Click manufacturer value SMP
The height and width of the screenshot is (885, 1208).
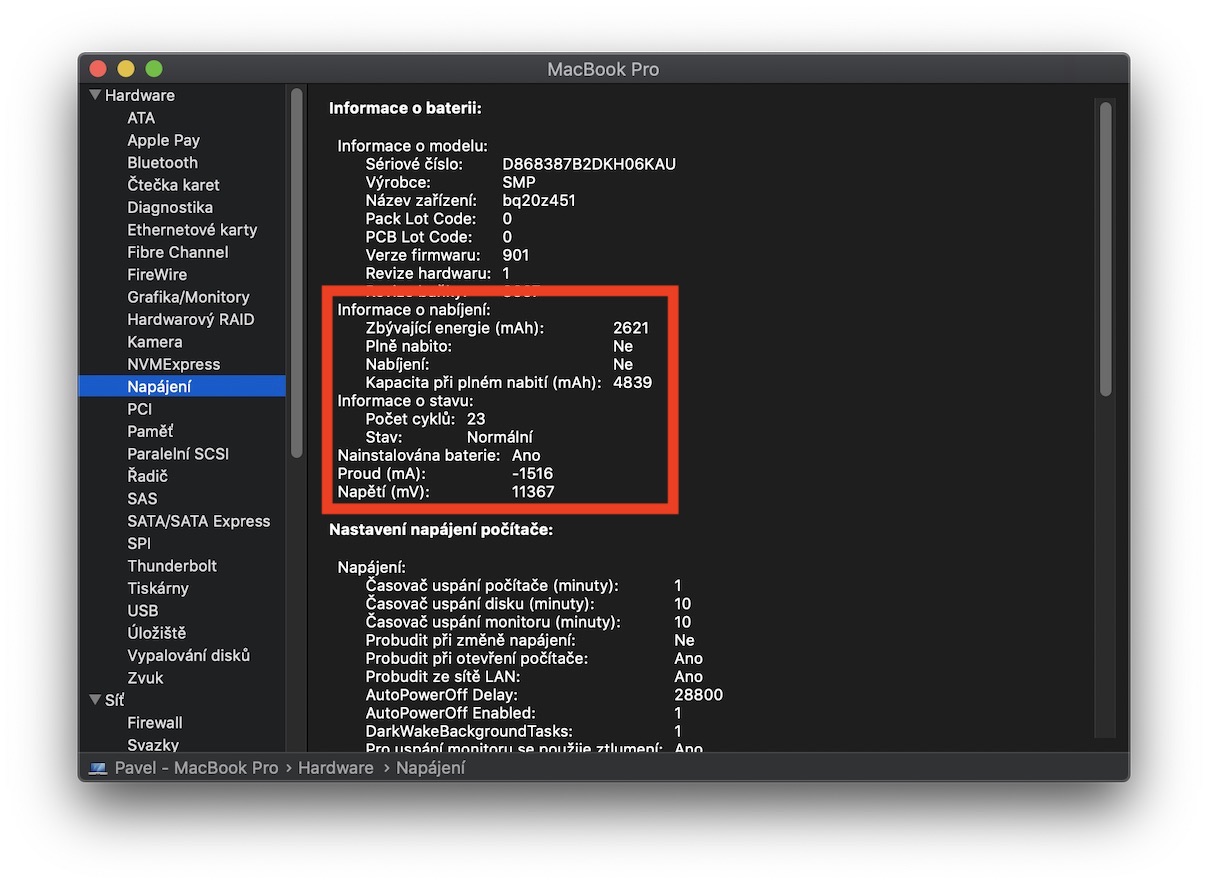click(518, 183)
